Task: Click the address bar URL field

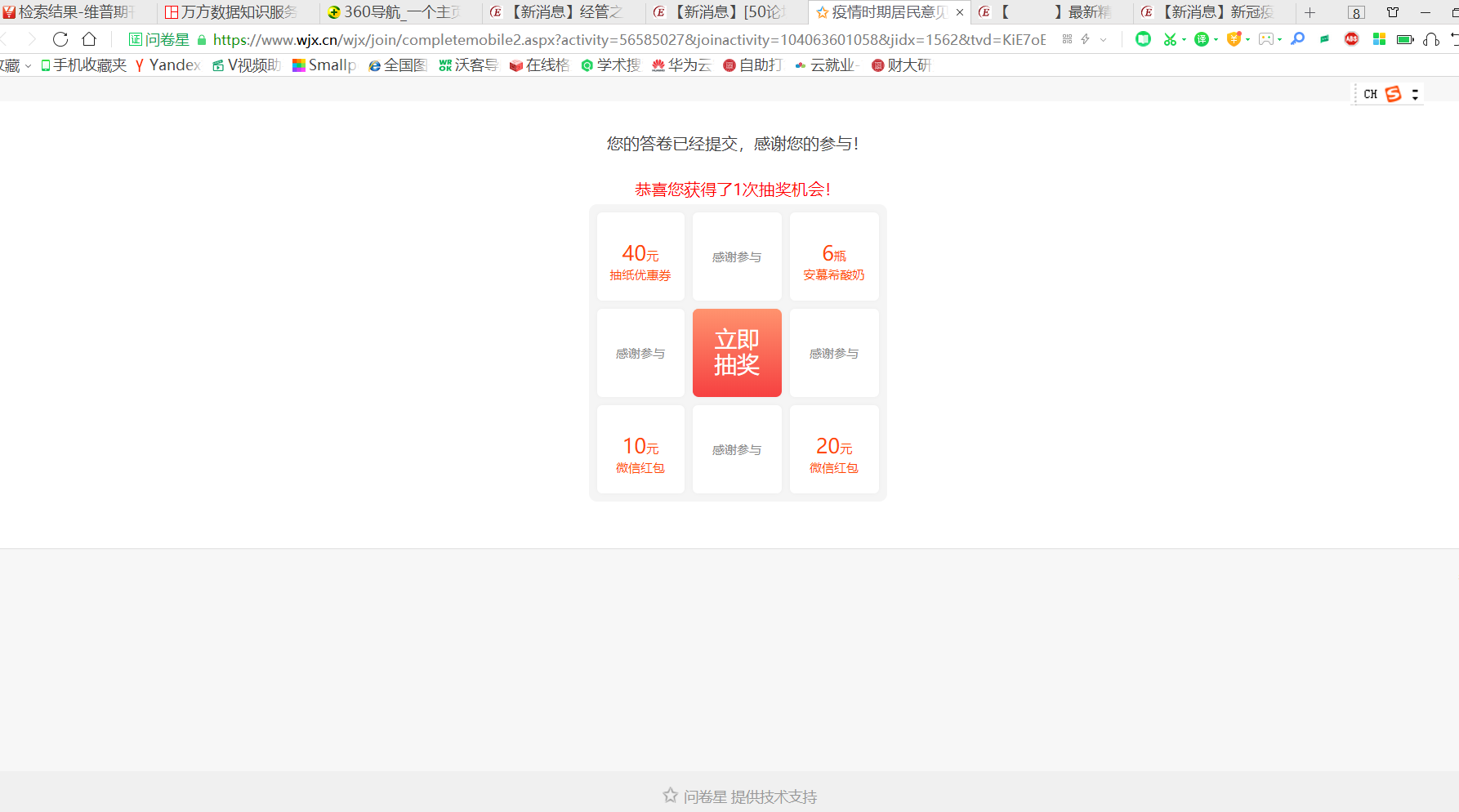Action: pos(629,39)
